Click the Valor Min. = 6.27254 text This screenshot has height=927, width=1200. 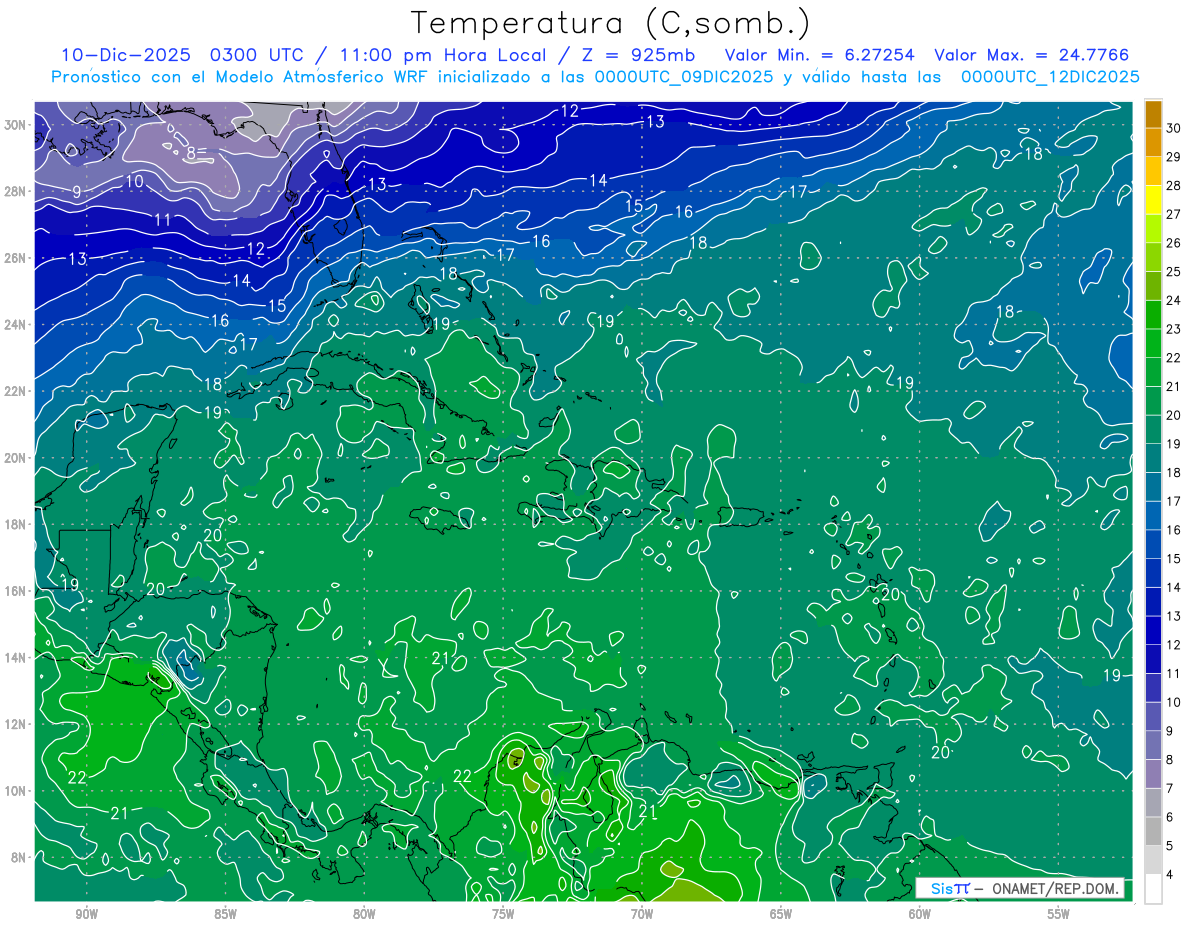click(821, 55)
